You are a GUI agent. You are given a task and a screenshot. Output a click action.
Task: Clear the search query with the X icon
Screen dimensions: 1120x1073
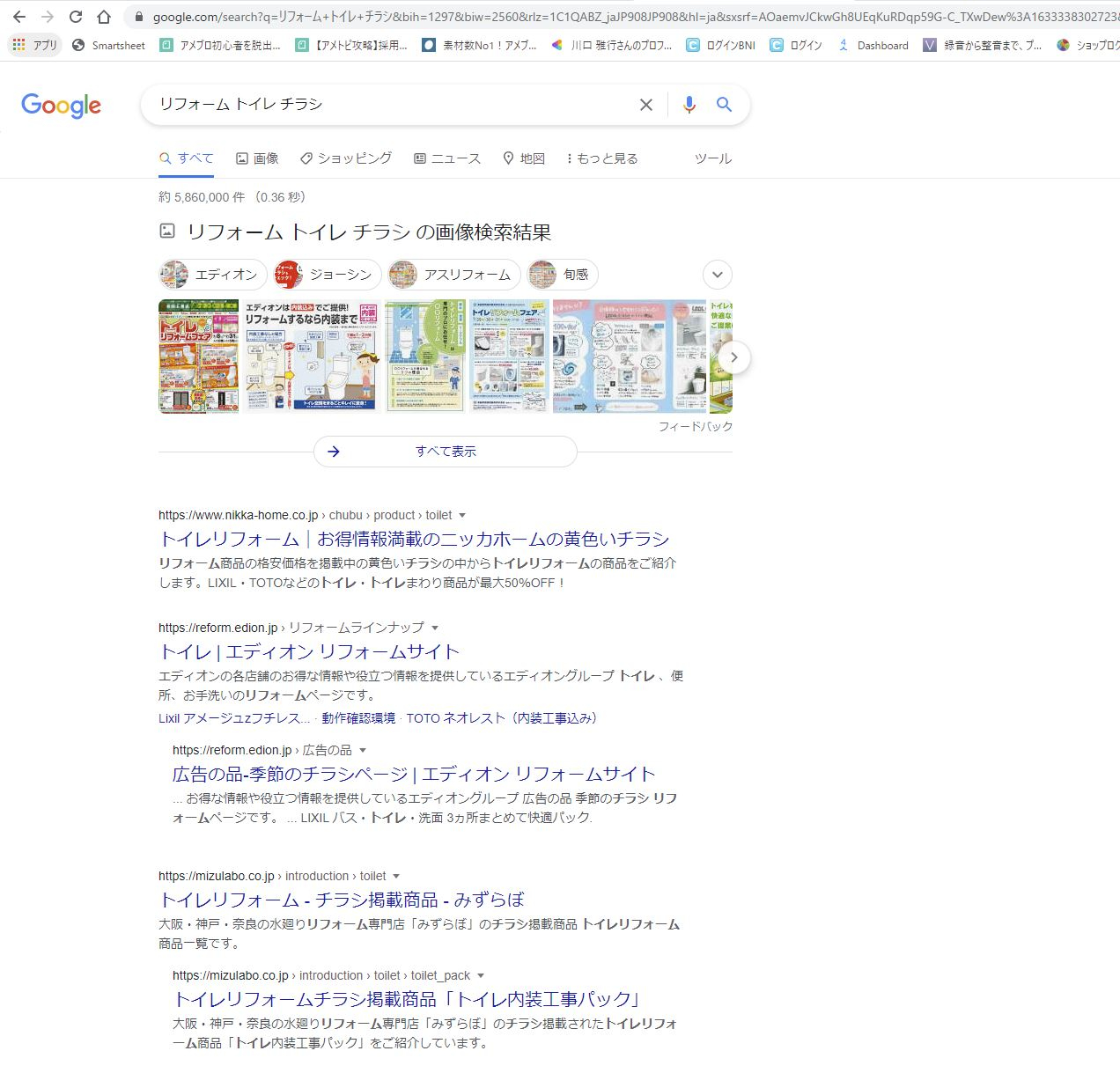click(645, 104)
